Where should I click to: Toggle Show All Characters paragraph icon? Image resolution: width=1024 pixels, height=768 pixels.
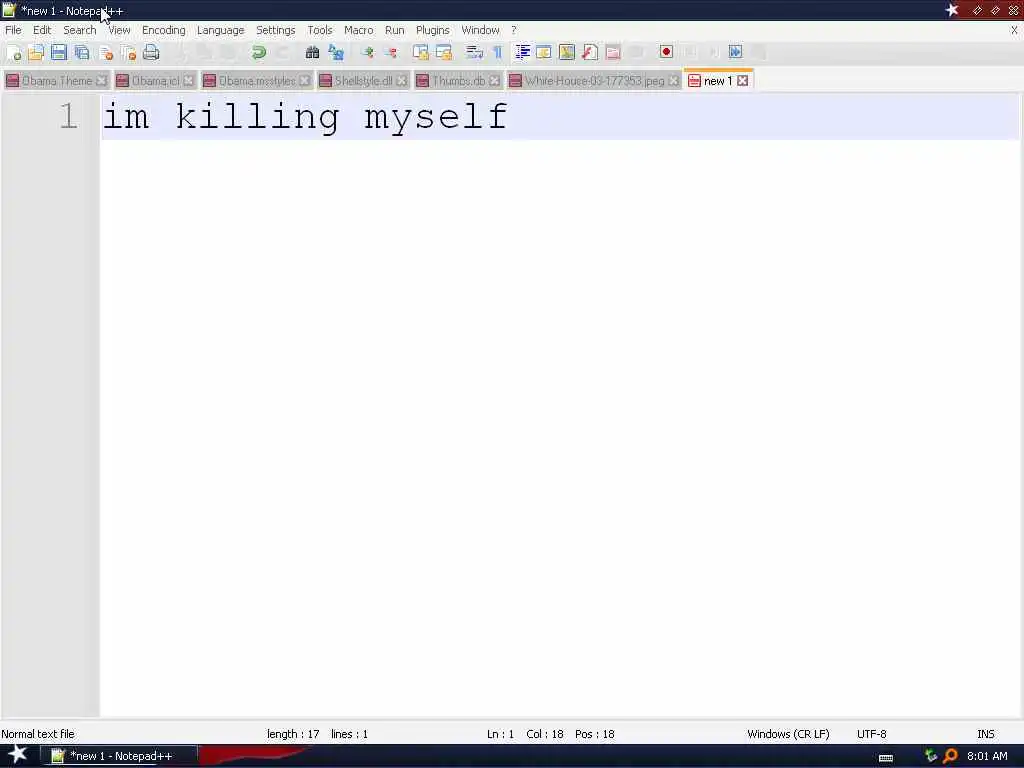(498, 53)
